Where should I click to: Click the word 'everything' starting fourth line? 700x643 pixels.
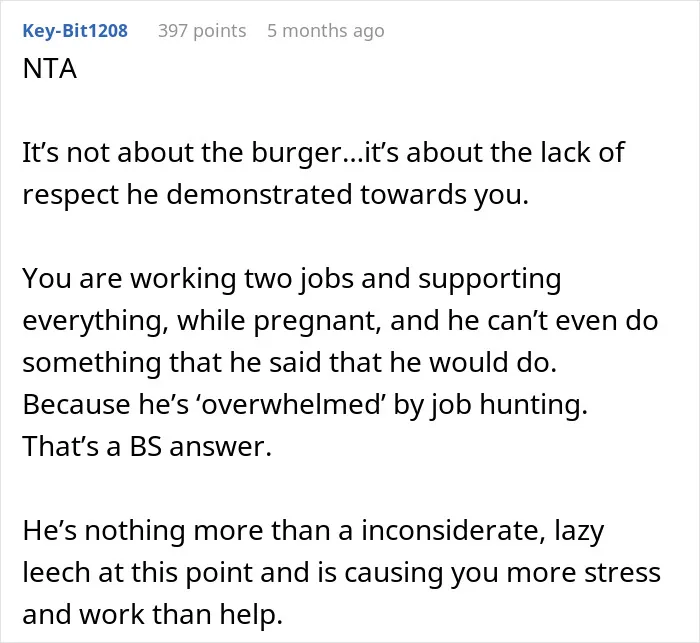[96, 322]
